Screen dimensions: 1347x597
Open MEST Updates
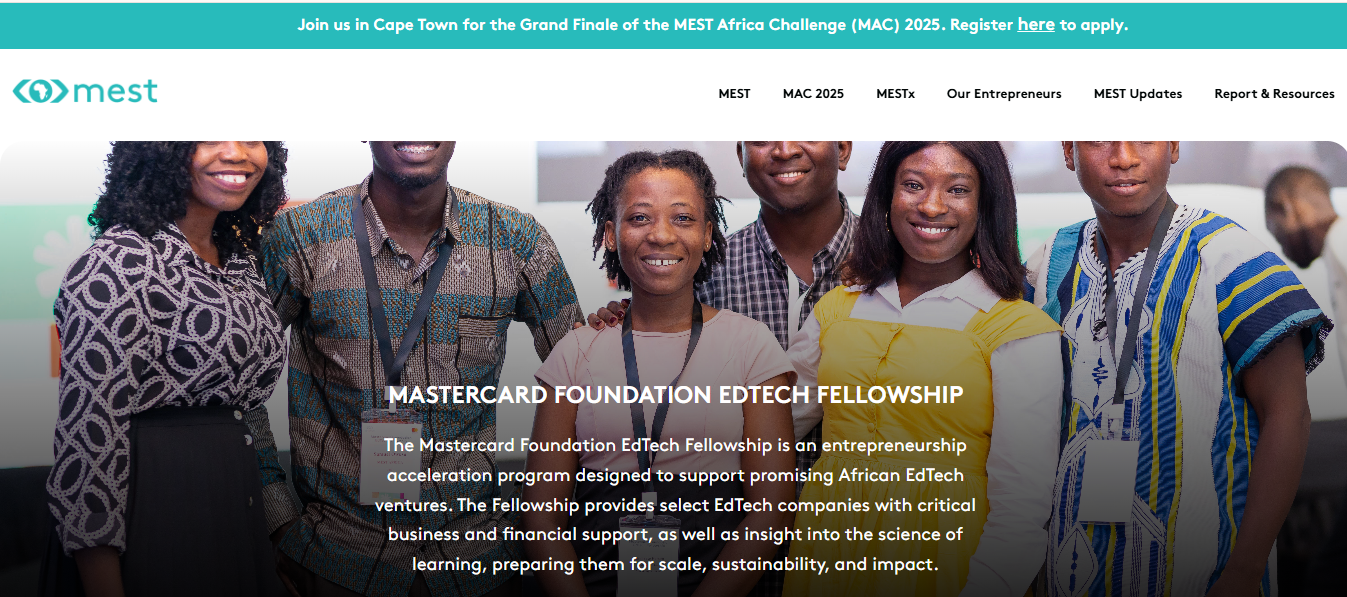pos(1137,93)
